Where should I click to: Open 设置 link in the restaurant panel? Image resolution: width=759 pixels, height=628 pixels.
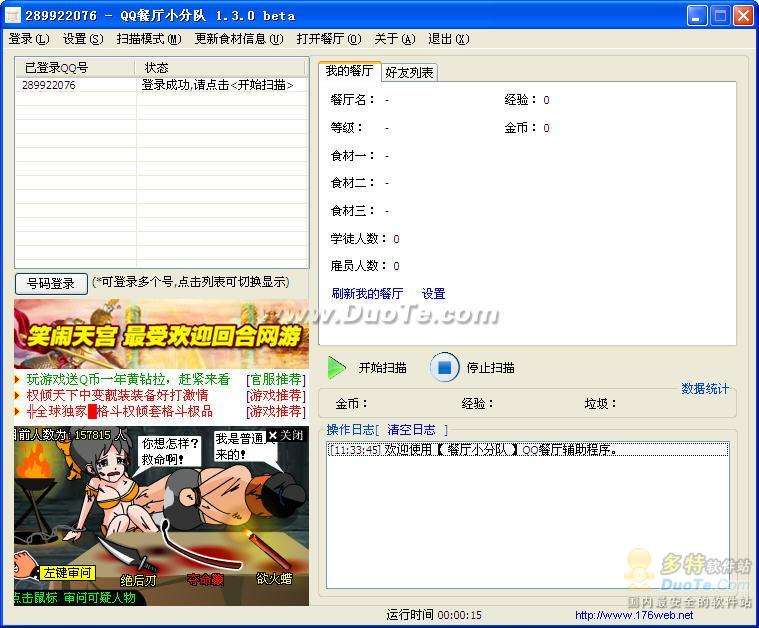[x=433, y=293]
